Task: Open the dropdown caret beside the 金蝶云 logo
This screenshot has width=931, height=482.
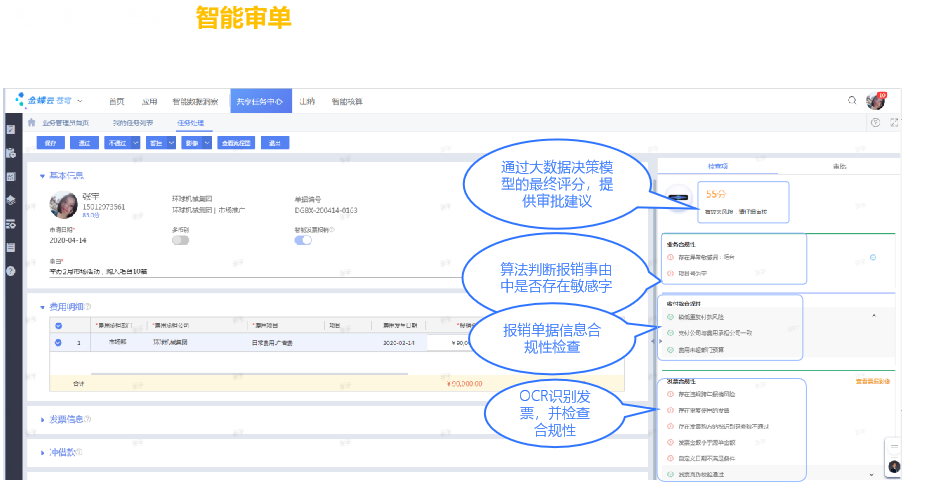Action: coord(80,101)
